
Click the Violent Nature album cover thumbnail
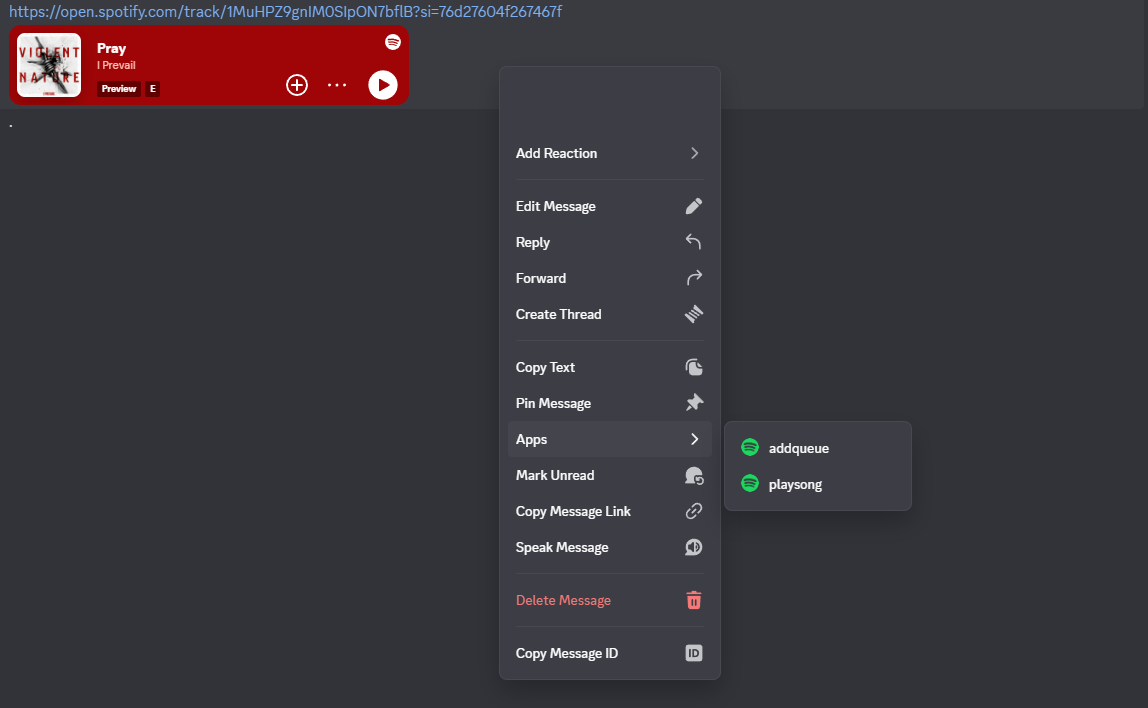pos(49,65)
